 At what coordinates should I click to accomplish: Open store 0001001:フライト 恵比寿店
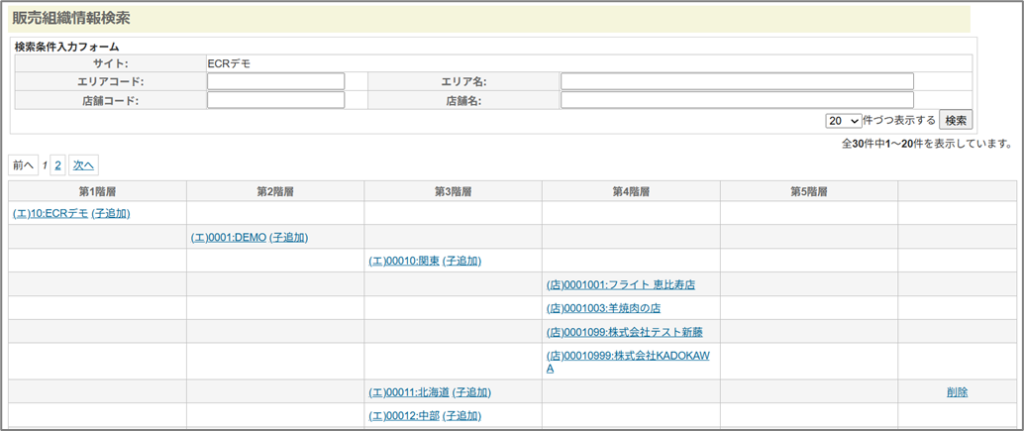tap(620, 285)
